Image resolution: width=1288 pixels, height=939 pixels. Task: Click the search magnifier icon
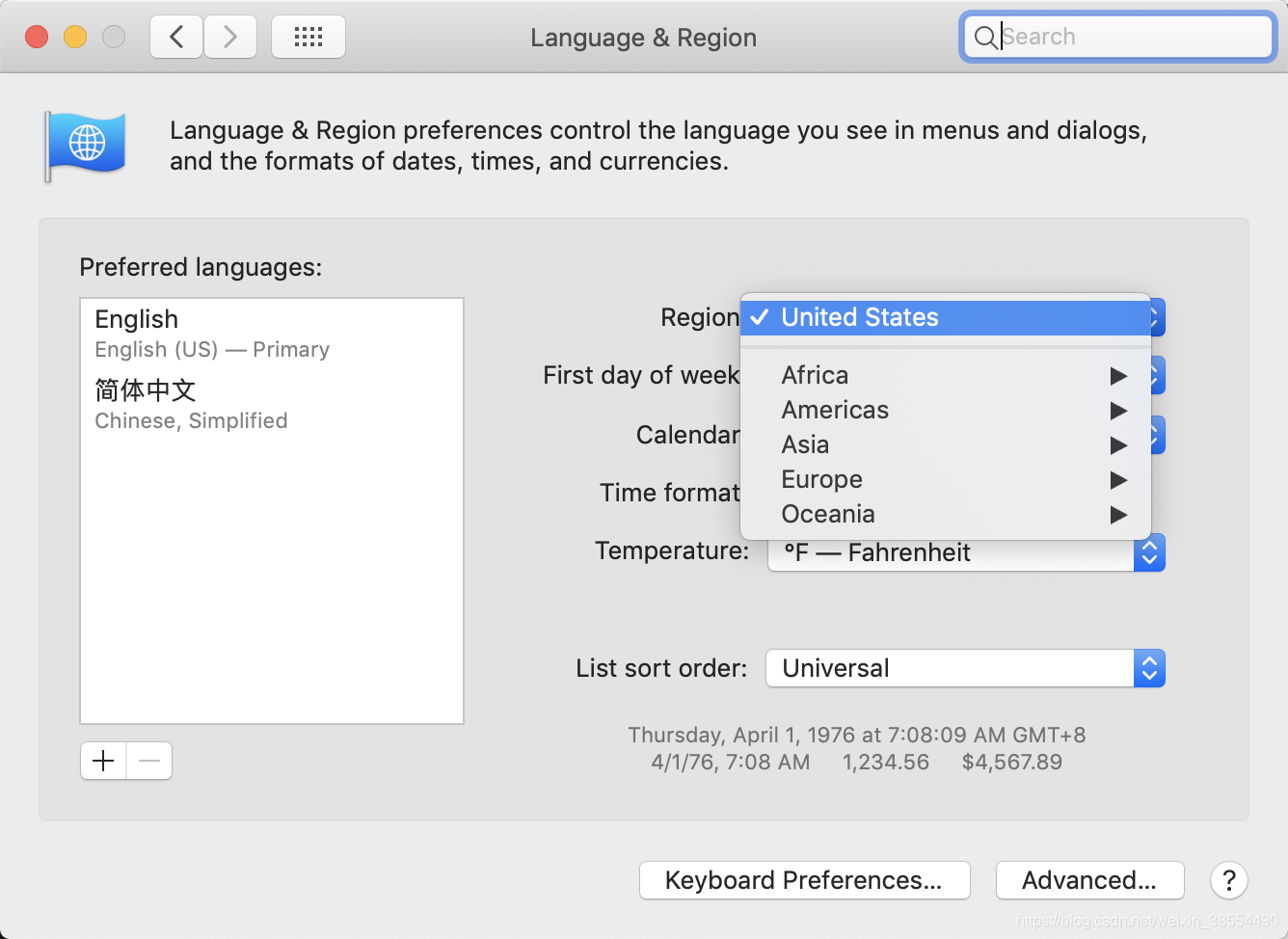click(986, 38)
